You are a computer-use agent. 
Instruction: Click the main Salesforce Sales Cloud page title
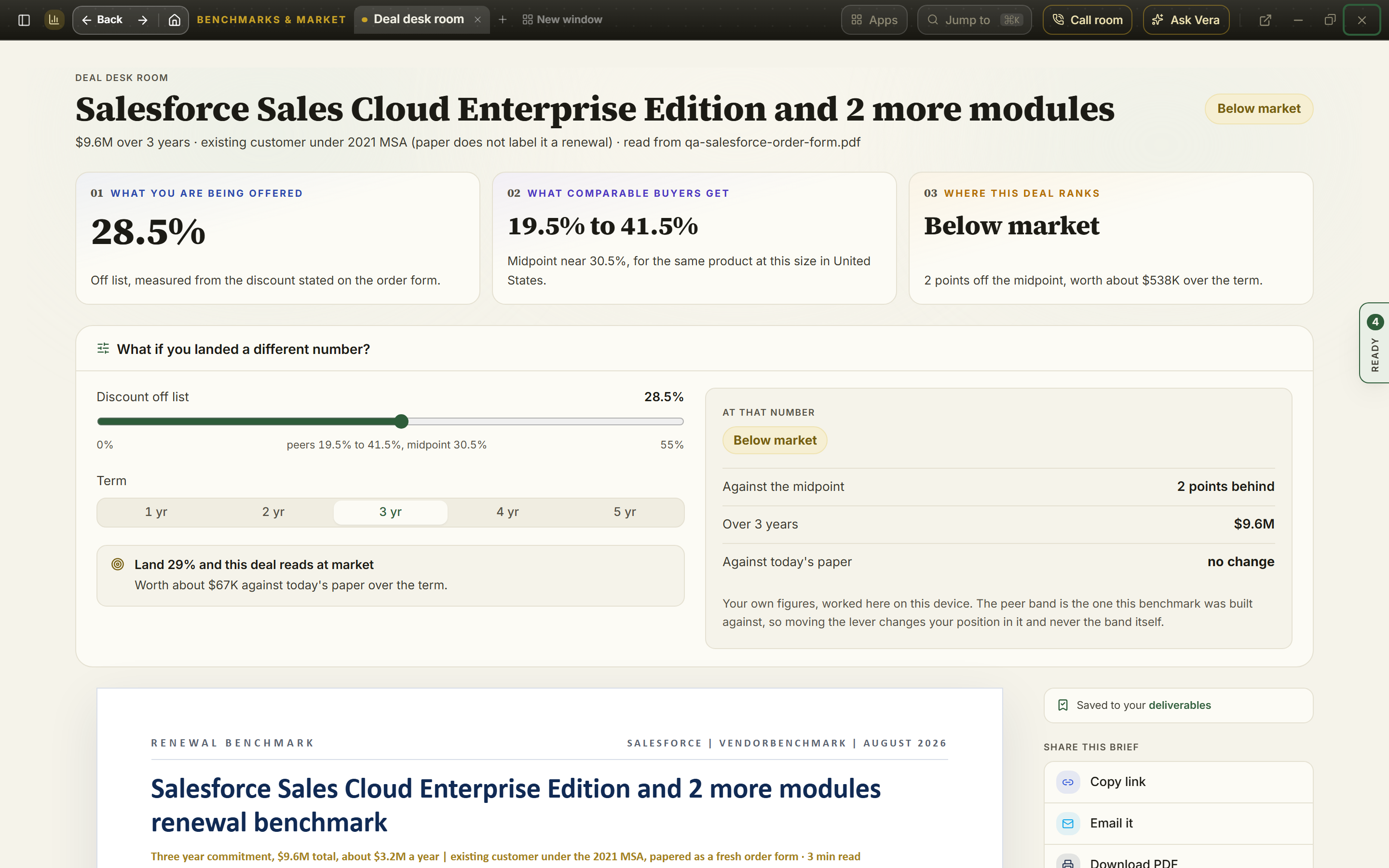(595, 109)
